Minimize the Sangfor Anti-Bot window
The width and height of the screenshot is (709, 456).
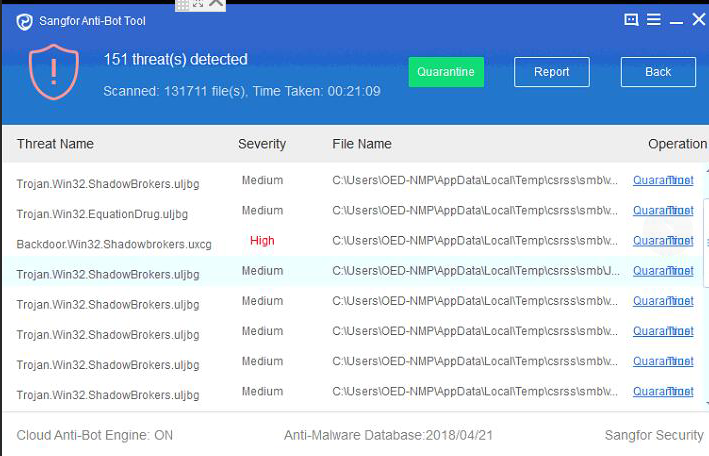tap(676, 20)
